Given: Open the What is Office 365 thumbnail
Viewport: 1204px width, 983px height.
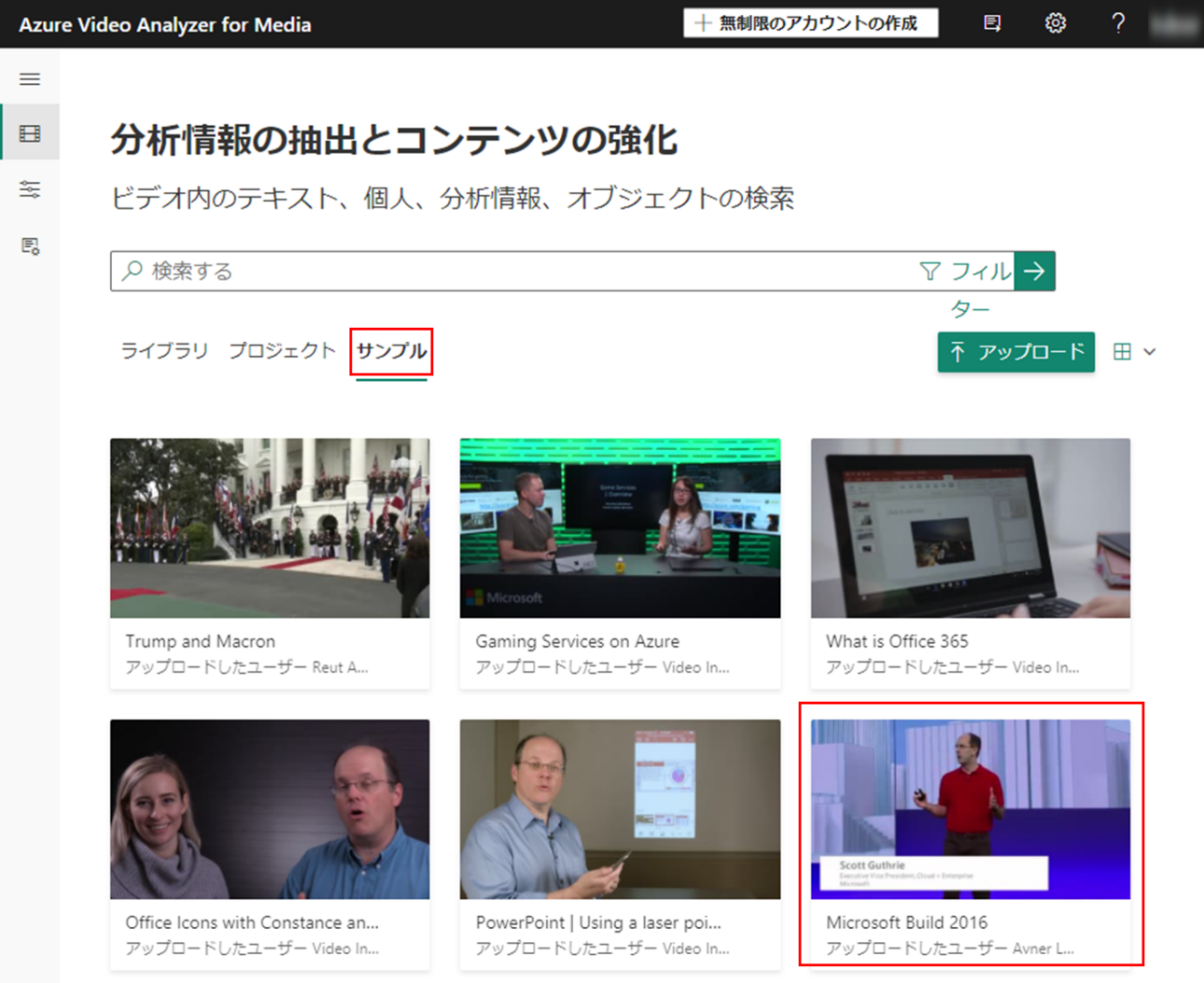Looking at the screenshot, I should click(x=971, y=528).
